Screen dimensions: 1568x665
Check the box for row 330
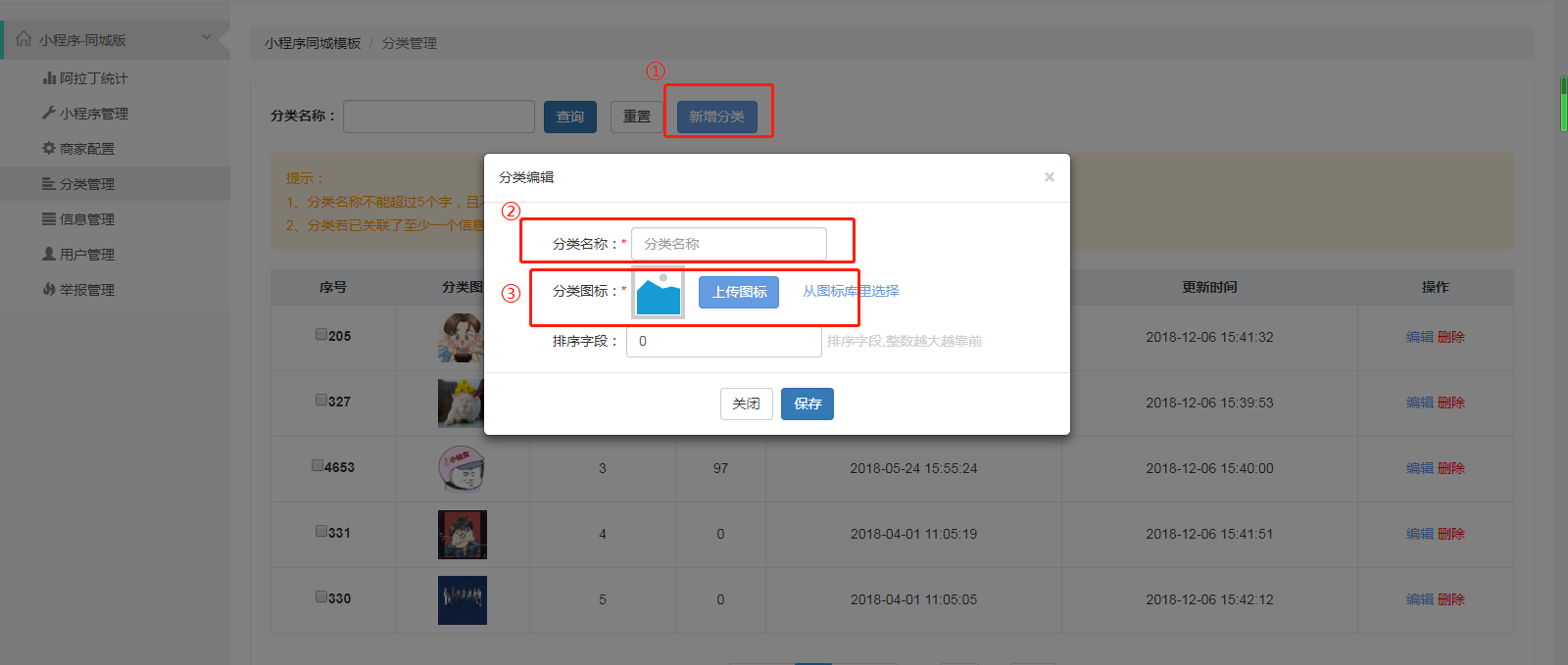point(321,597)
